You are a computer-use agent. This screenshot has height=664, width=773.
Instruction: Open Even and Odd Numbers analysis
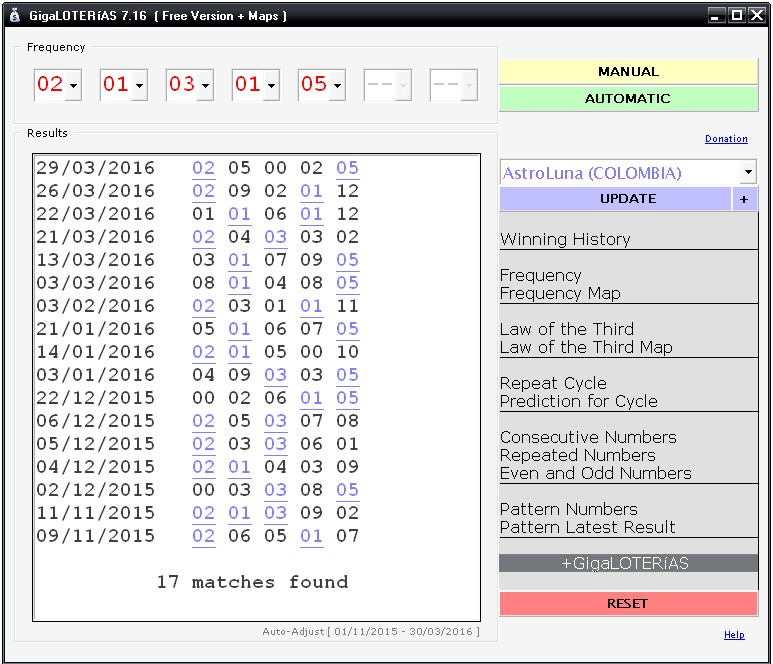(x=595, y=474)
